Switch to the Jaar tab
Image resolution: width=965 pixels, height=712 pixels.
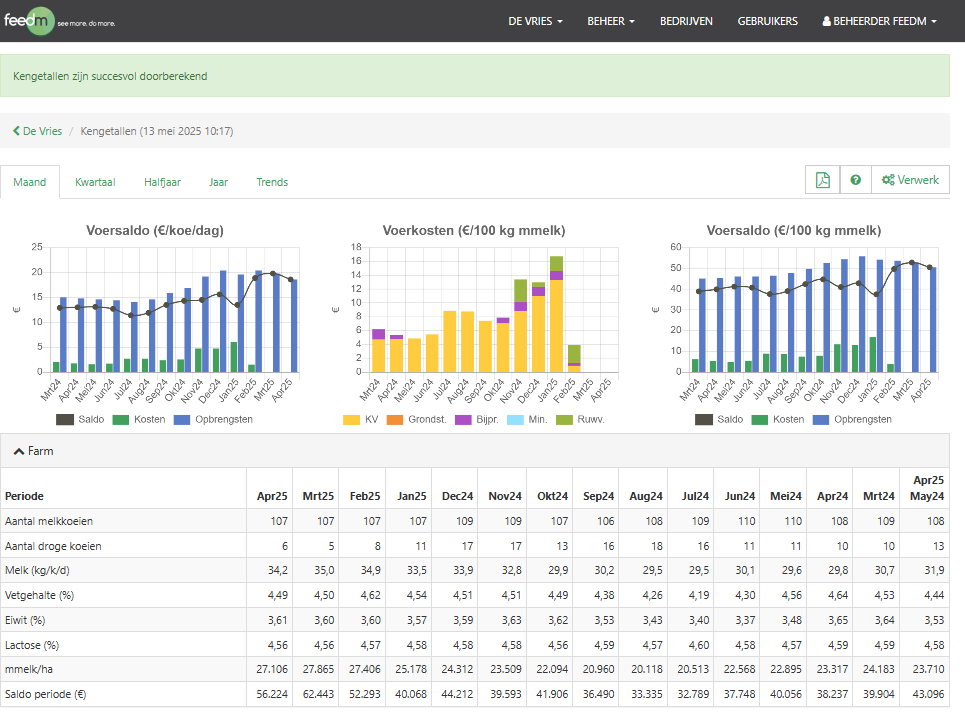pos(218,182)
